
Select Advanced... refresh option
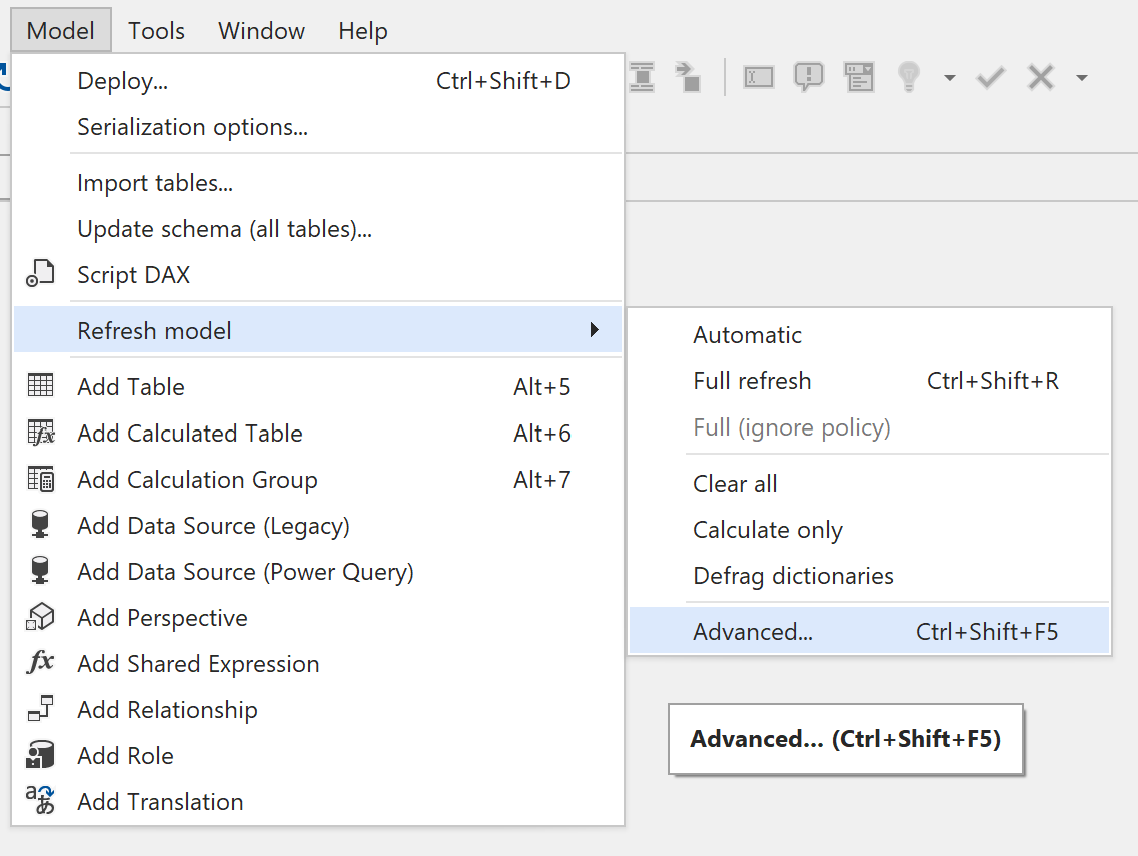[753, 632]
